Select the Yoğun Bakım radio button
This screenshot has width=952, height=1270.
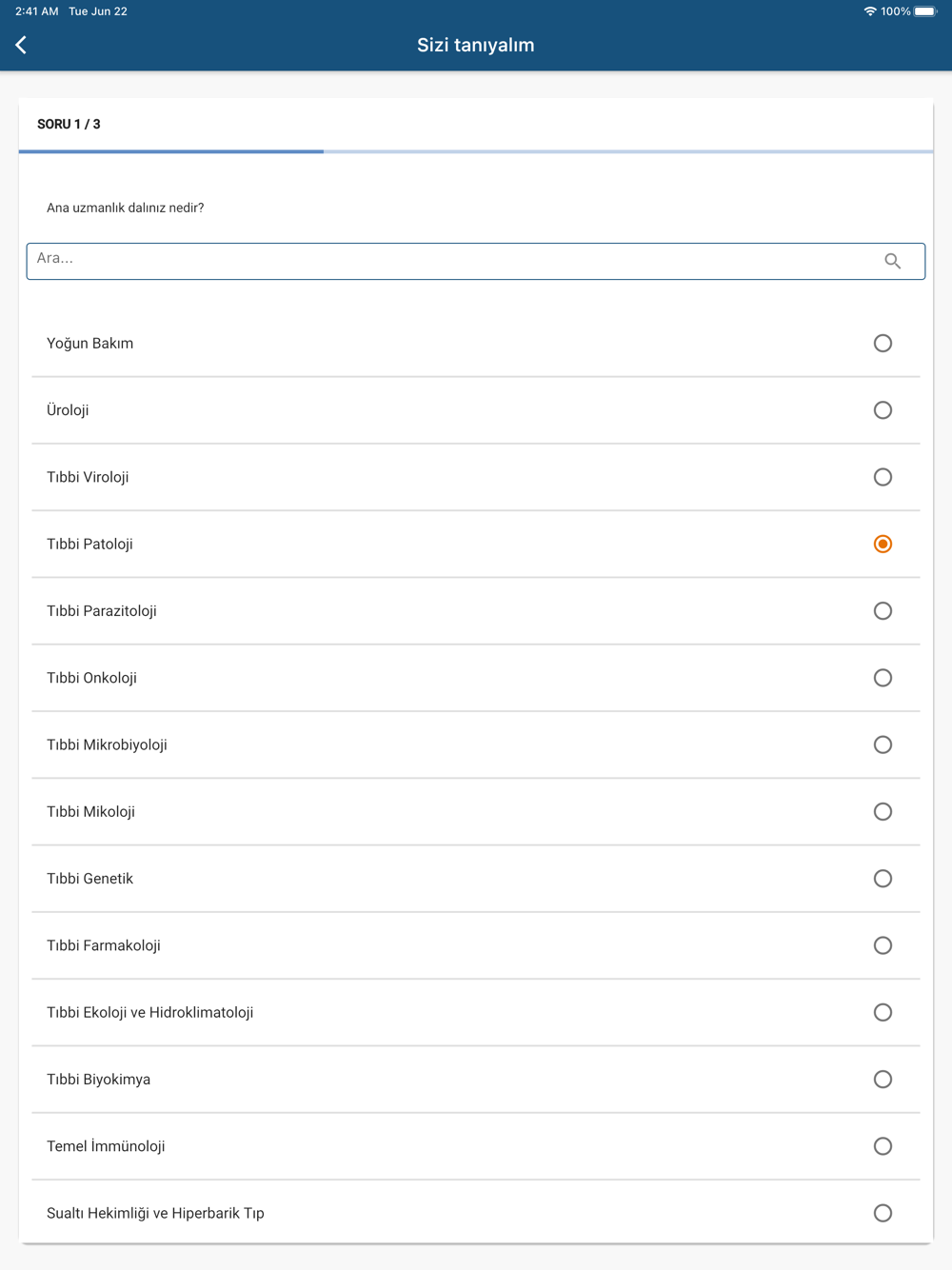tap(883, 344)
